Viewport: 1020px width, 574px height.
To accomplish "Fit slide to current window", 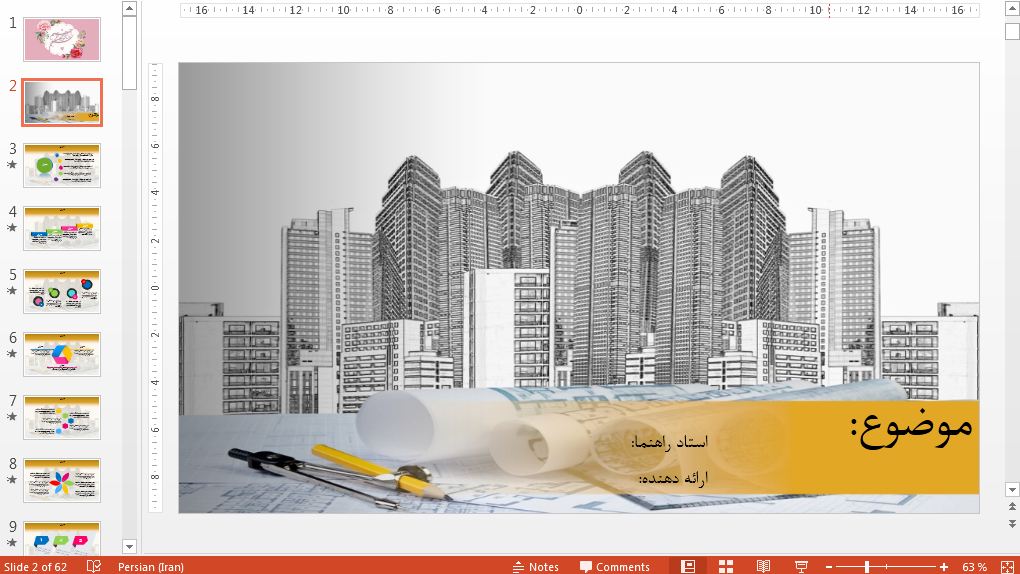I will click(1007, 566).
